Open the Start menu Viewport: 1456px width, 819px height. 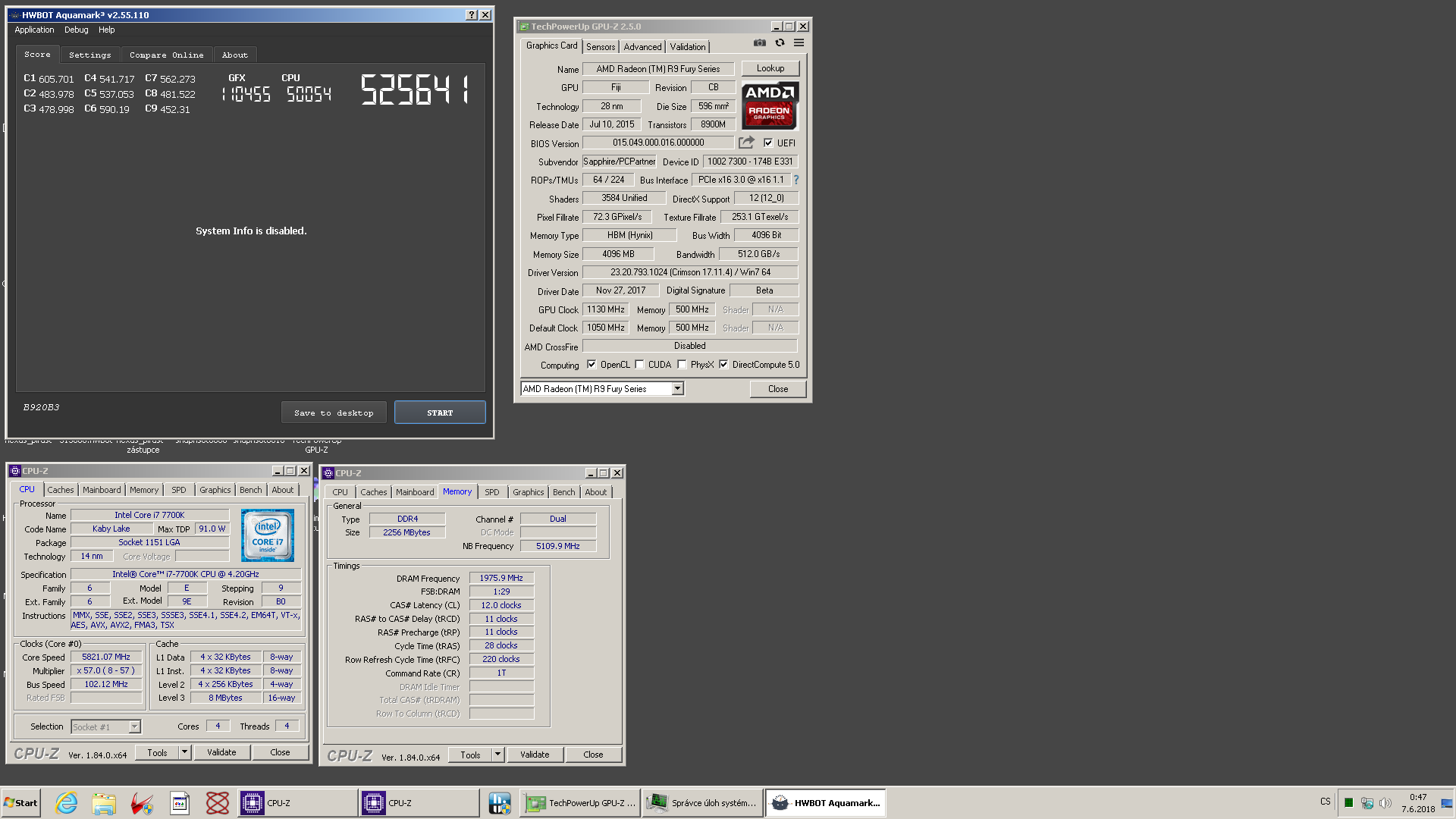[20, 803]
